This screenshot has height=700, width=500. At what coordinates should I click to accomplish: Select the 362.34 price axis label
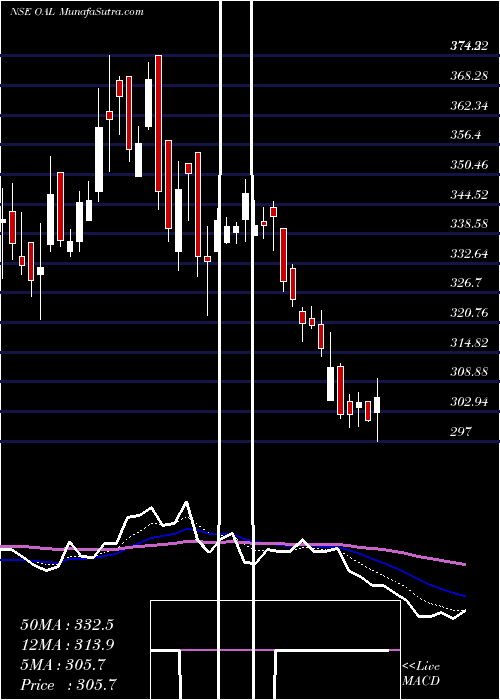pyautogui.click(x=468, y=106)
